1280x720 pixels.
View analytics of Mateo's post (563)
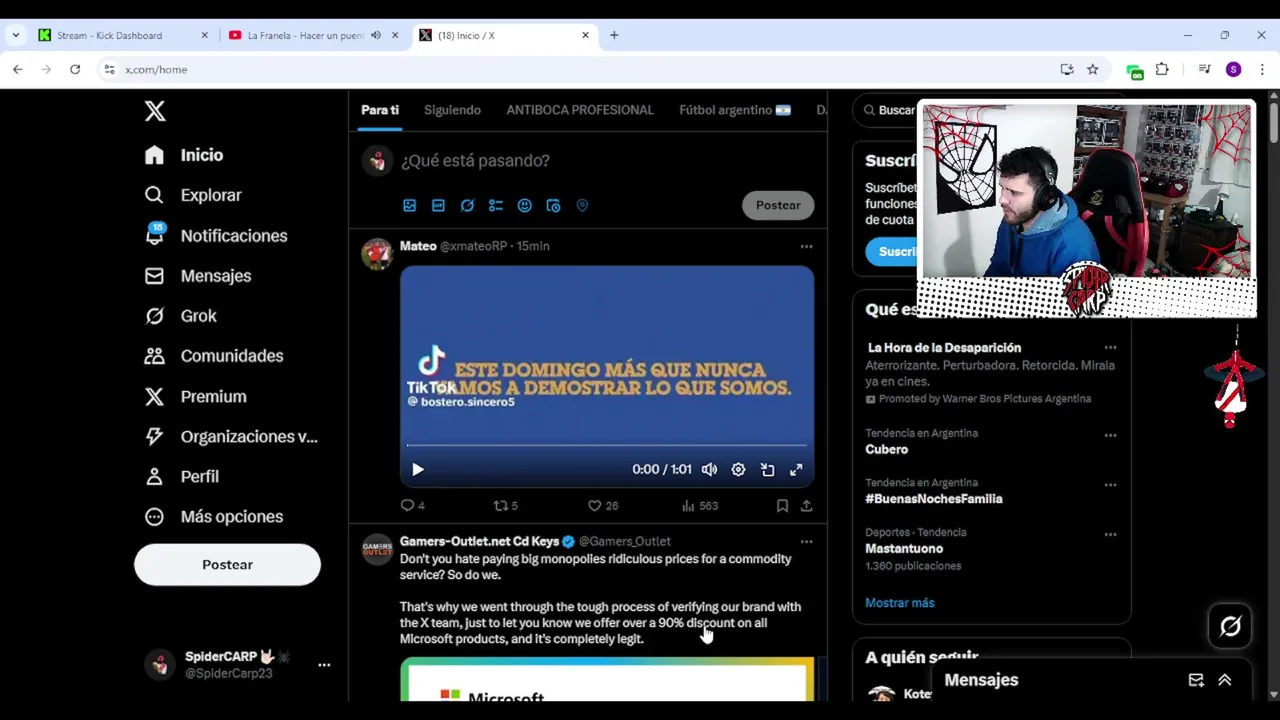click(699, 506)
